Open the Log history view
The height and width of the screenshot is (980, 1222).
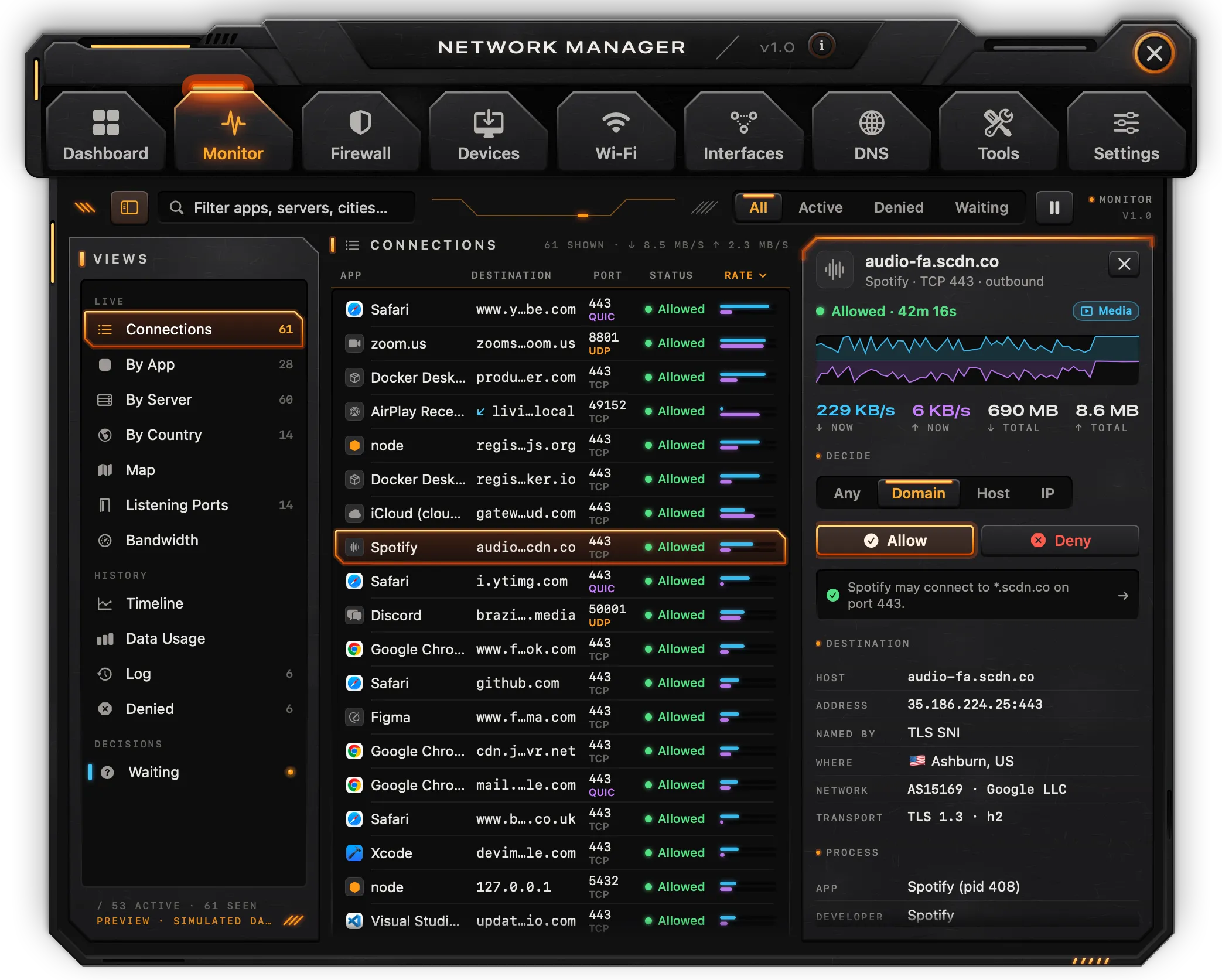[194, 674]
